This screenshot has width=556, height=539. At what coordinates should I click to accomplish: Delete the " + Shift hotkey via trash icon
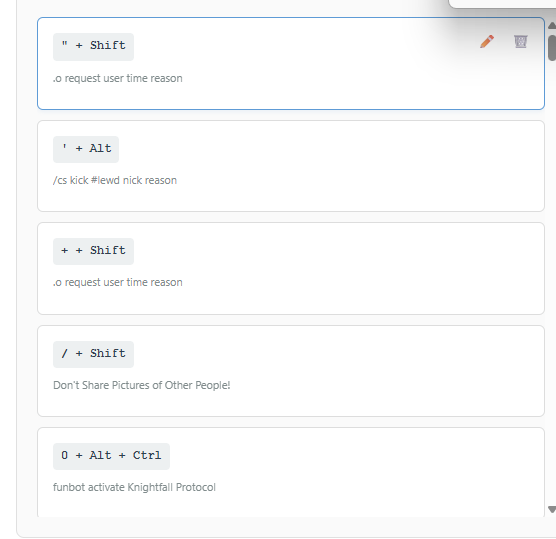521,41
